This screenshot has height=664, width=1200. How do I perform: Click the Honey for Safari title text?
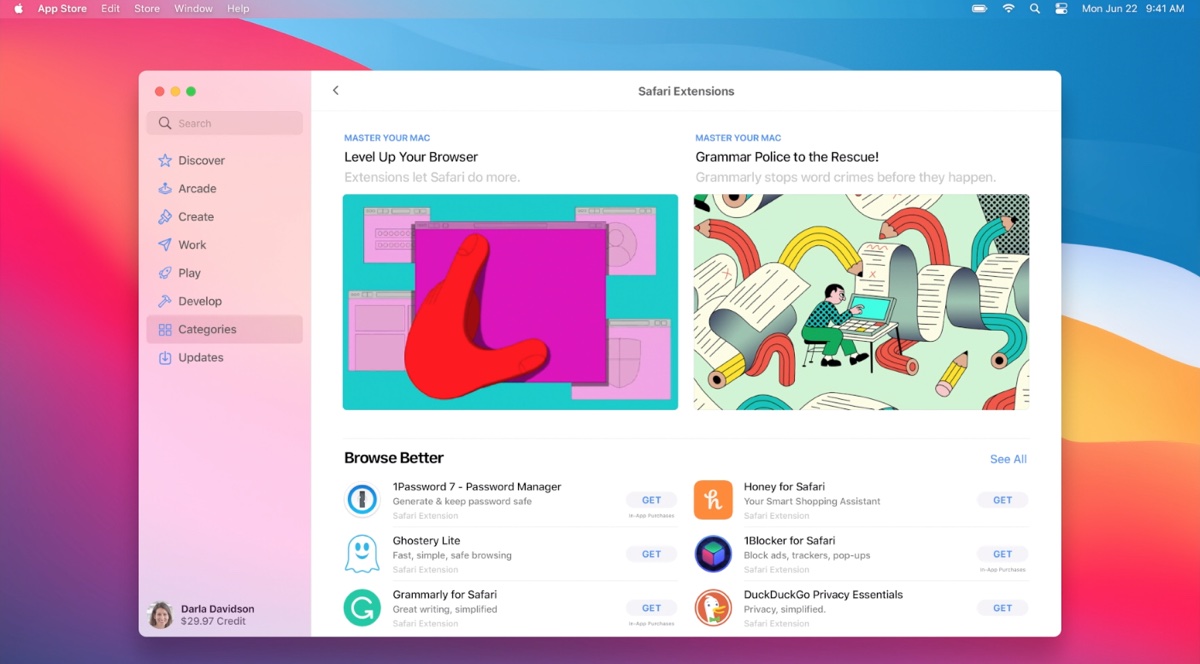[784, 487]
